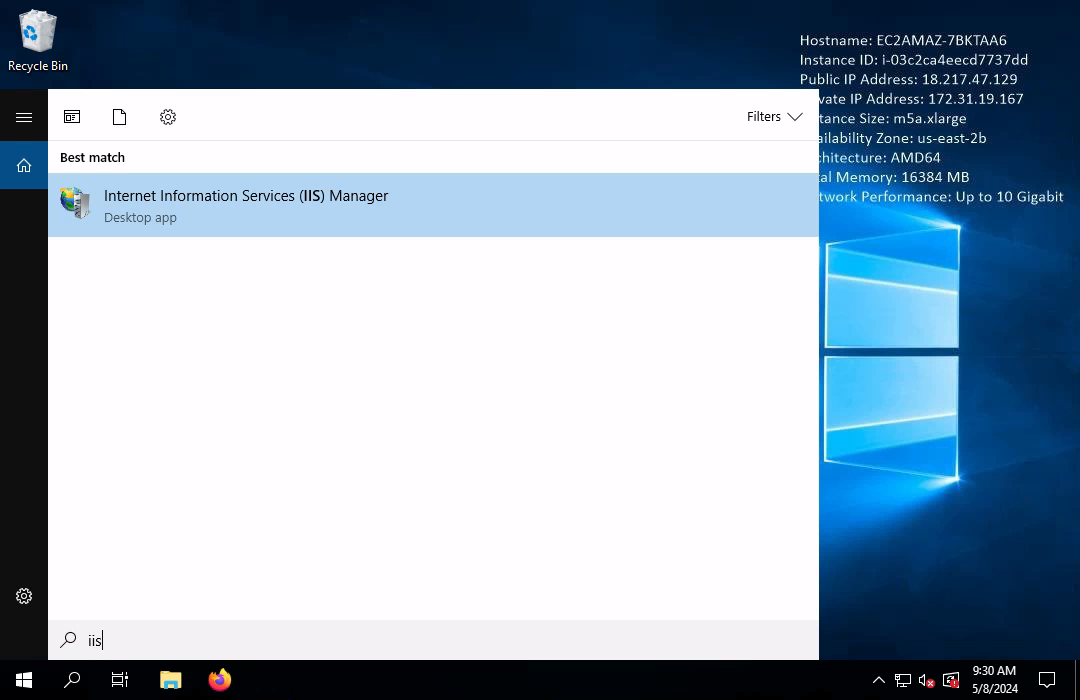Open Task View from the taskbar
The height and width of the screenshot is (700, 1080).
click(120, 680)
